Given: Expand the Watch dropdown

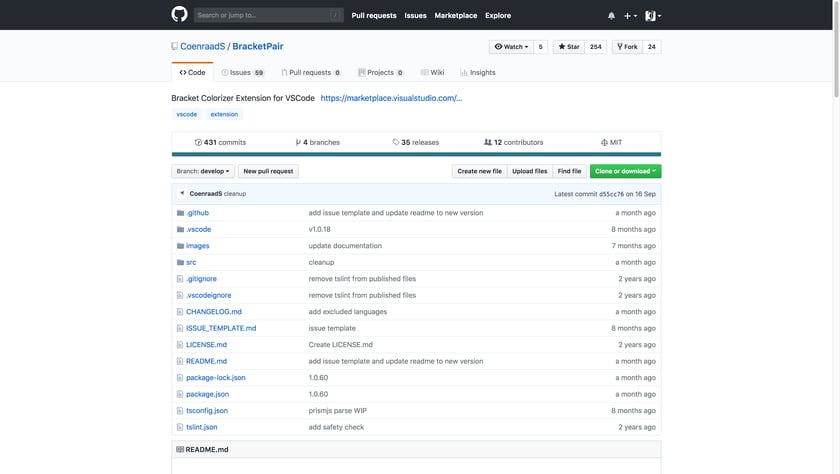Looking at the screenshot, I should 511,47.
